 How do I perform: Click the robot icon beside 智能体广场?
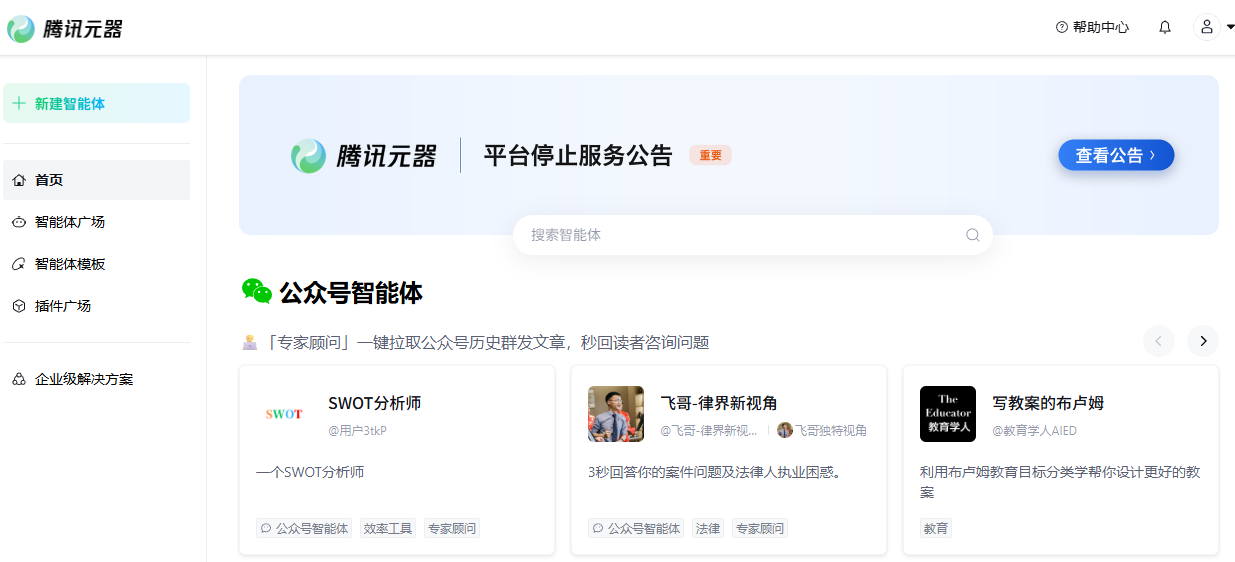19,222
